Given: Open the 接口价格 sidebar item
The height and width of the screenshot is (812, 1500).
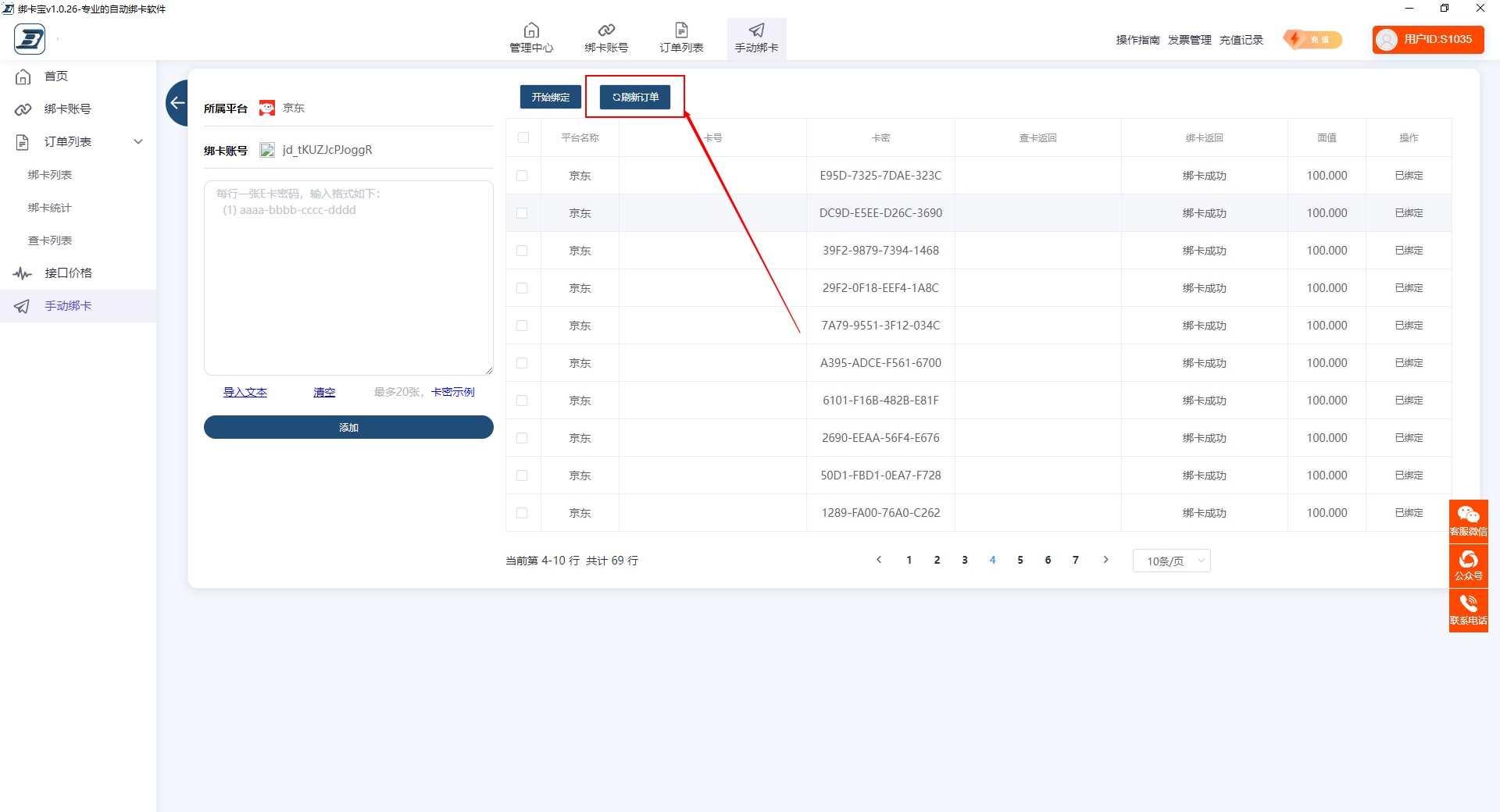Looking at the screenshot, I should 69,273.
